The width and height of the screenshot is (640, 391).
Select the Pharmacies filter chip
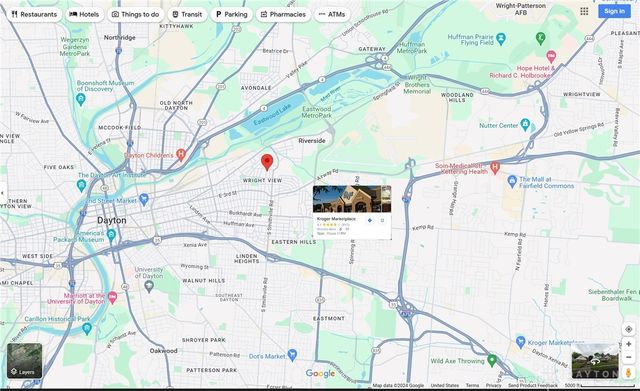(x=283, y=14)
